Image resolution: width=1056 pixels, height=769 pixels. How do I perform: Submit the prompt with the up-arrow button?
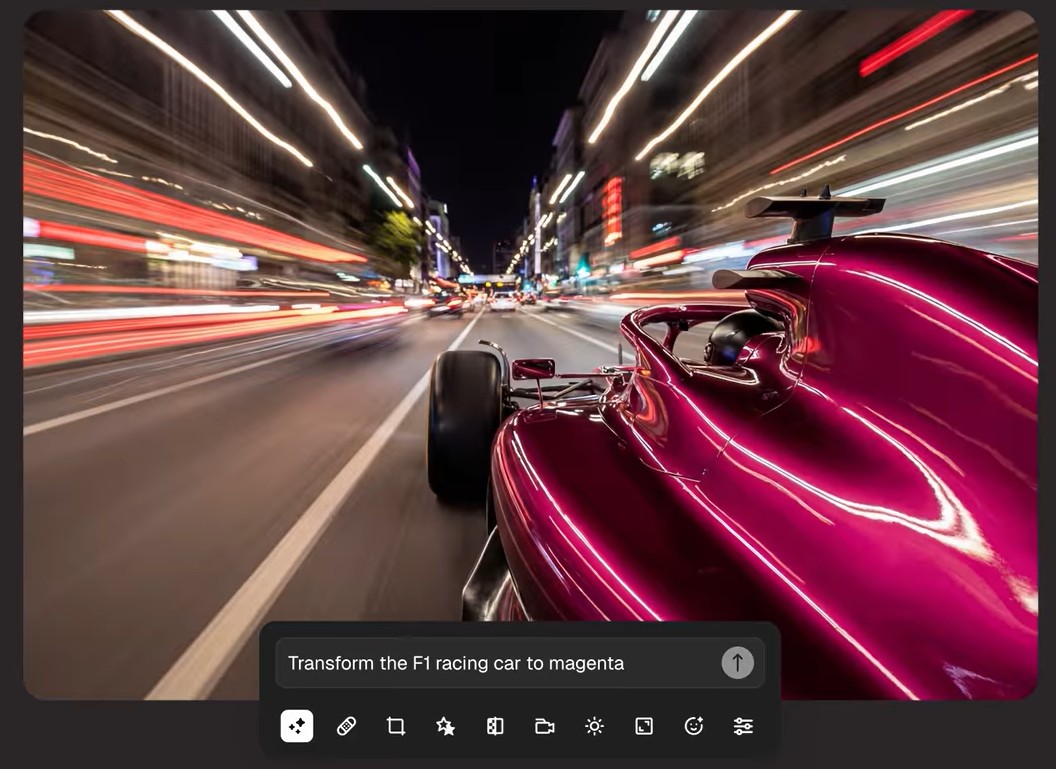coord(737,663)
